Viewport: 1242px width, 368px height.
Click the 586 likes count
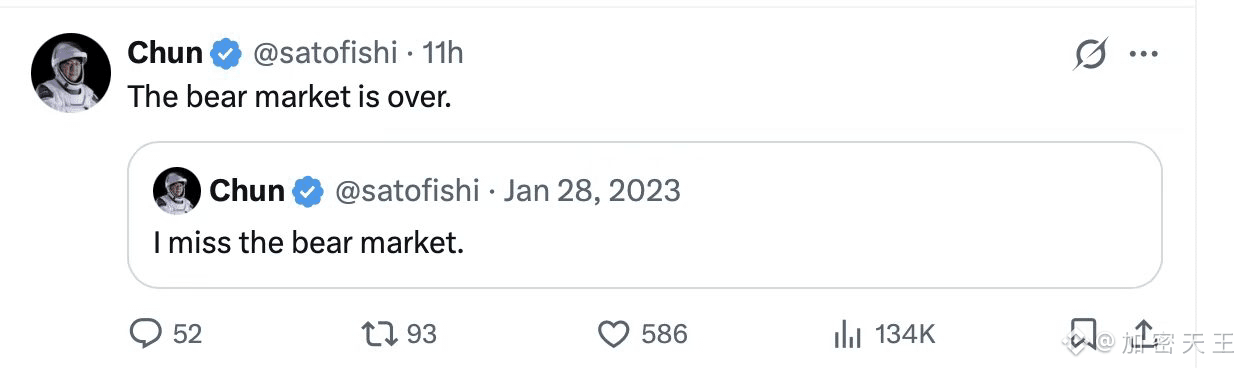(665, 334)
